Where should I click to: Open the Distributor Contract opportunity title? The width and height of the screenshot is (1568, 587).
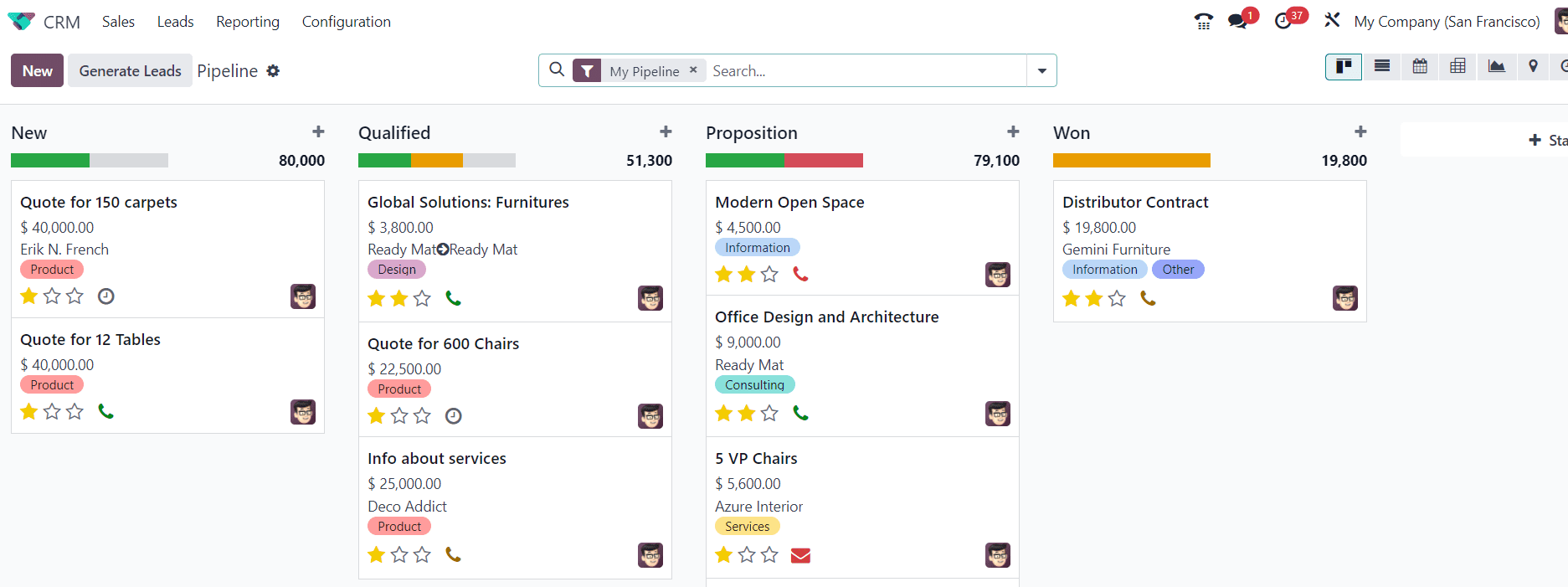click(x=1135, y=202)
